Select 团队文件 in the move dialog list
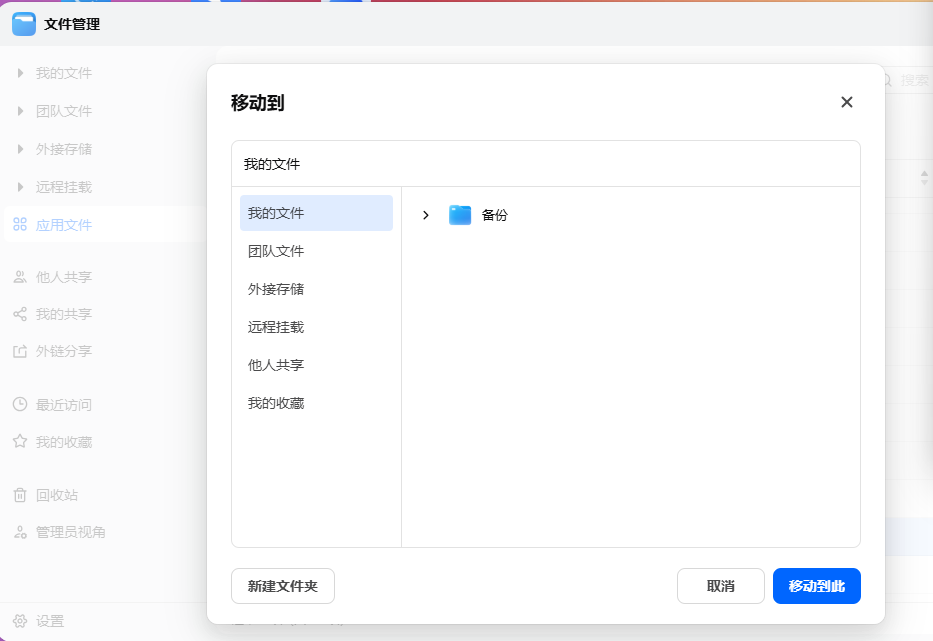 click(276, 251)
